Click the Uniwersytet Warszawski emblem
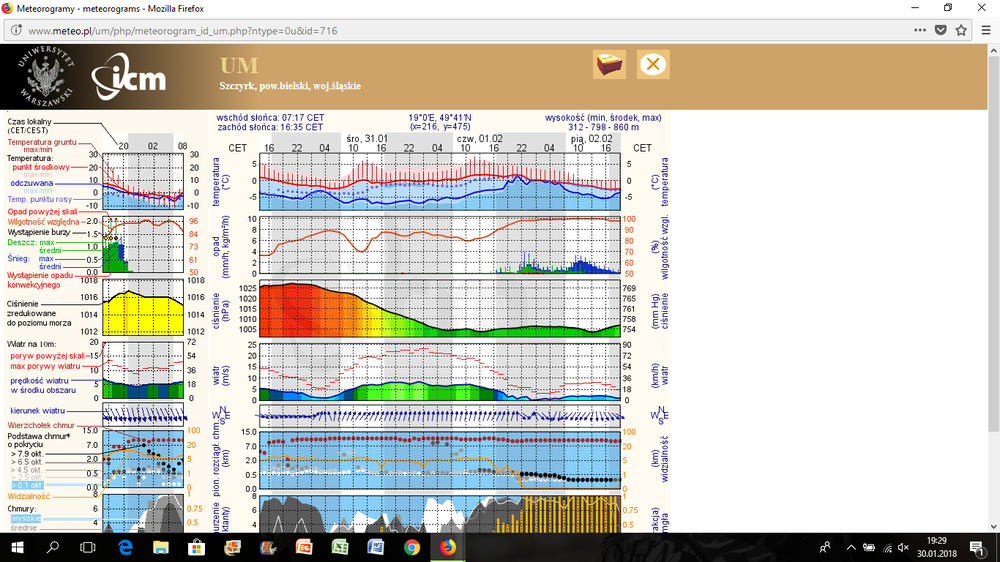The height and width of the screenshot is (562, 1000). 45,77
